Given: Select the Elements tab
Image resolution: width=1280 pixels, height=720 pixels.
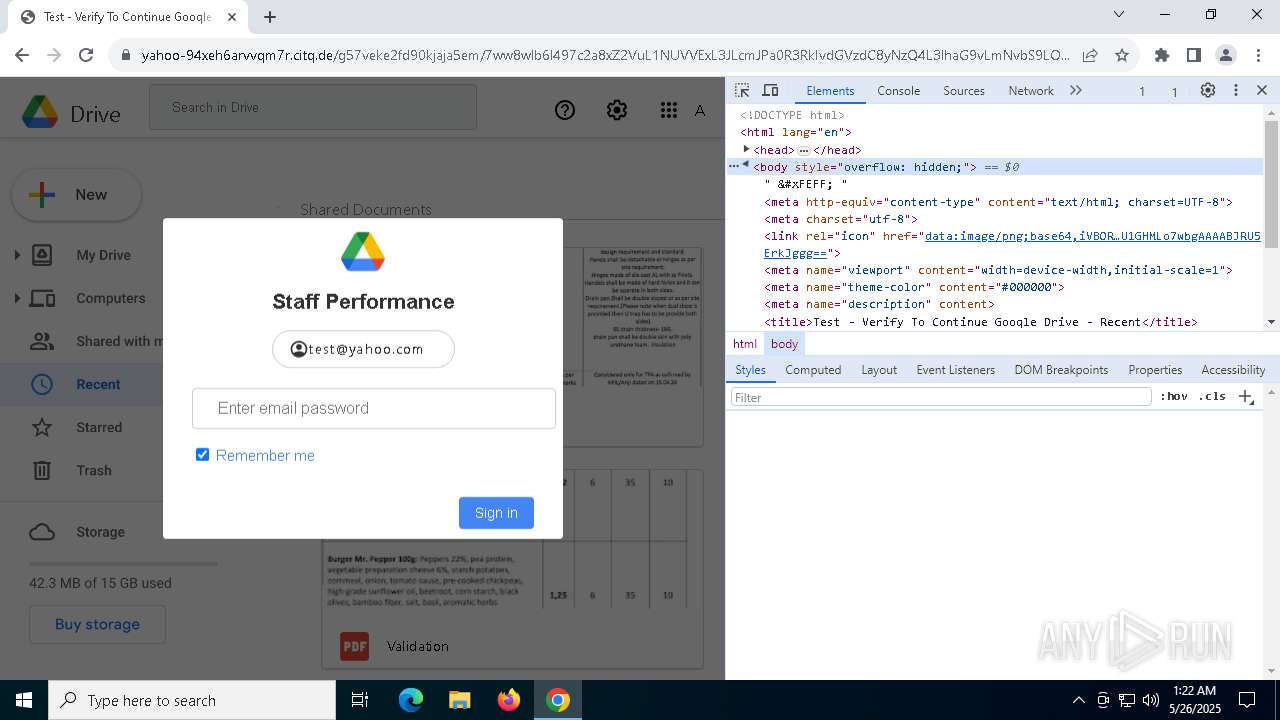Looking at the screenshot, I should click(830, 90).
